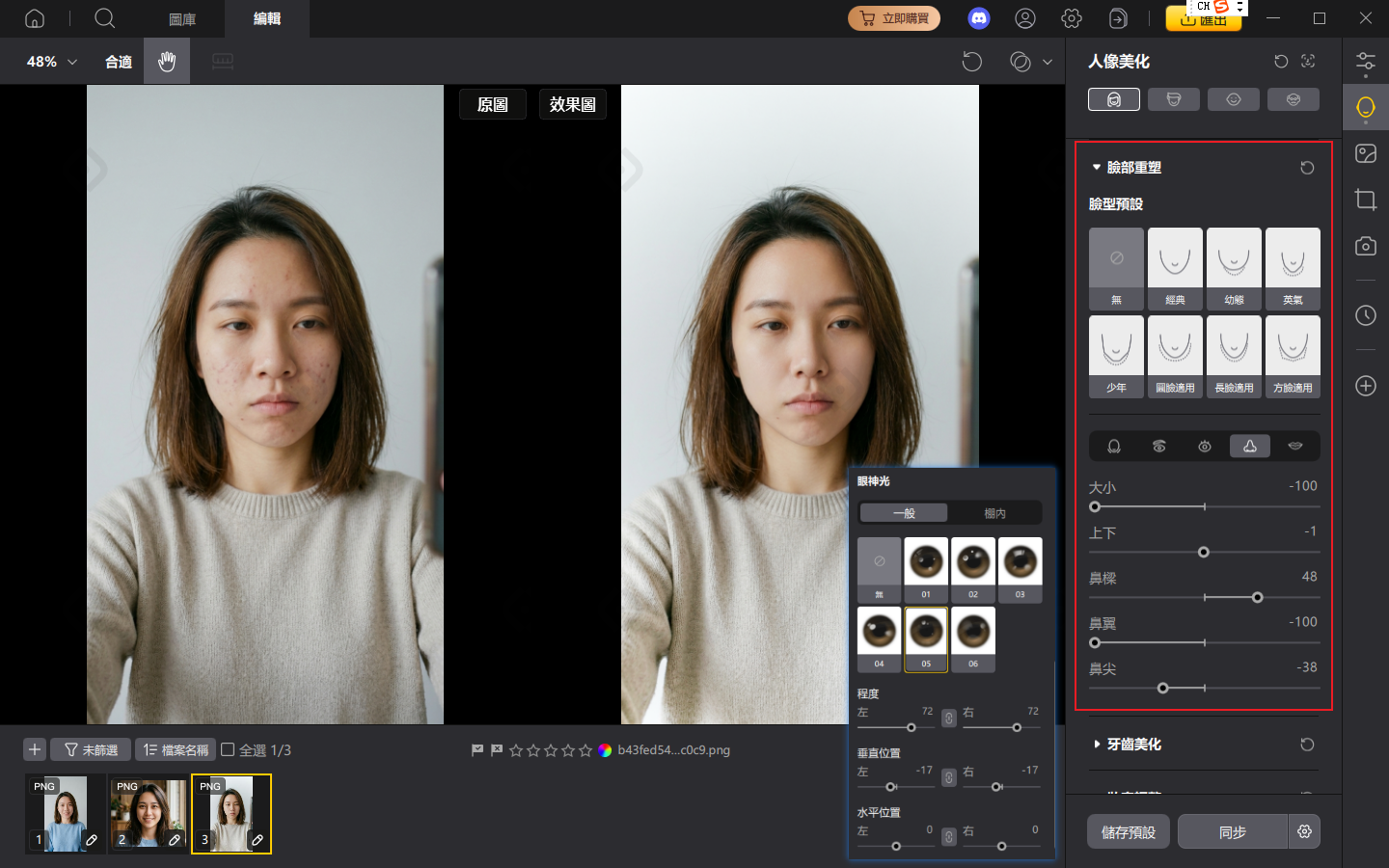Screen dimensions: 1389x868
Task: Toggle the 全選 checkbox
Action: point(228,749)
